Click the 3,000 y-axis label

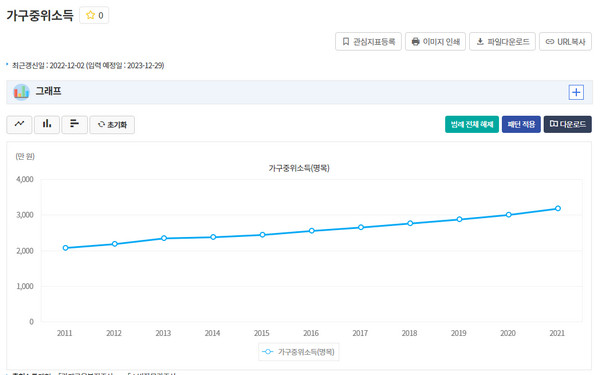click(x=25, y=215)
